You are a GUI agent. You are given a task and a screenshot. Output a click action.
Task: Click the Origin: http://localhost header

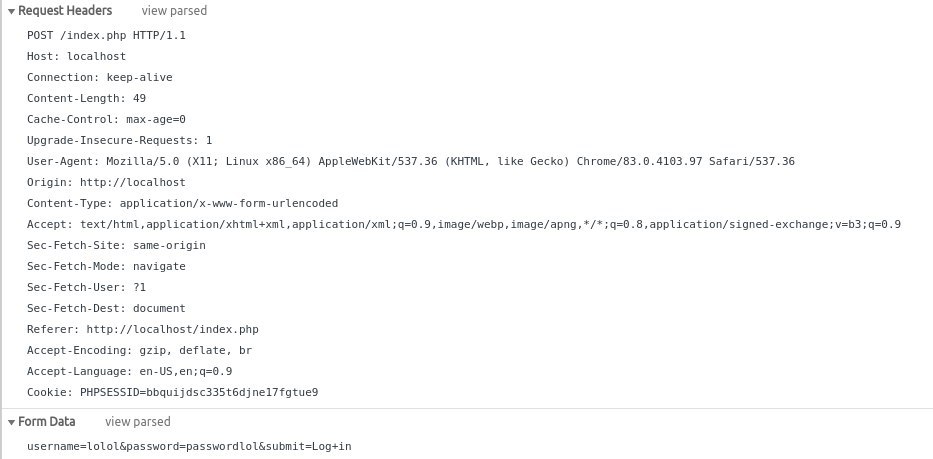tap(106, 182)
